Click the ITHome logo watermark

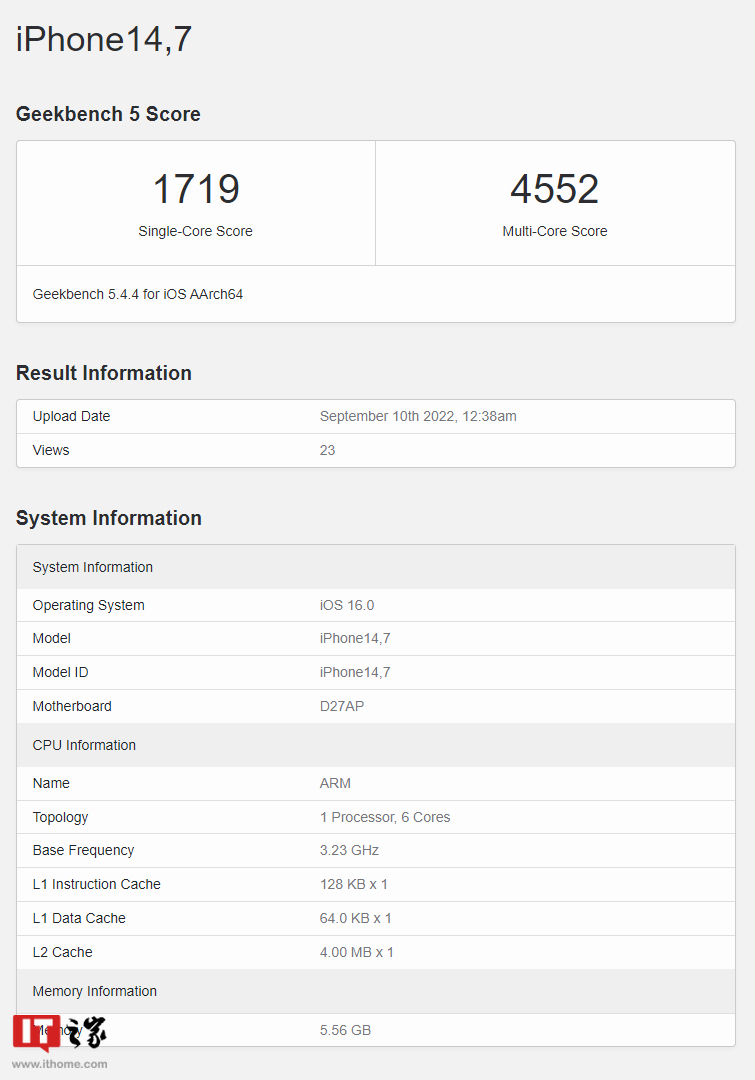click(x=59, y=1033)
